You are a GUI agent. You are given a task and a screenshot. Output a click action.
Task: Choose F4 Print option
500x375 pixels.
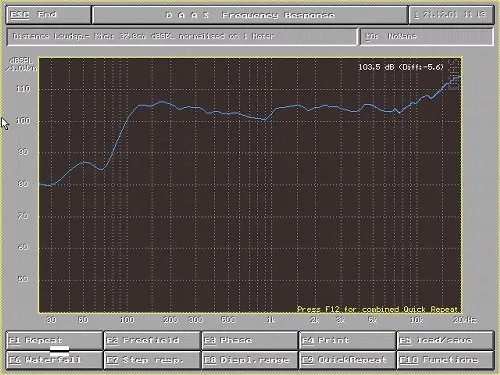[x=347, y=340]
